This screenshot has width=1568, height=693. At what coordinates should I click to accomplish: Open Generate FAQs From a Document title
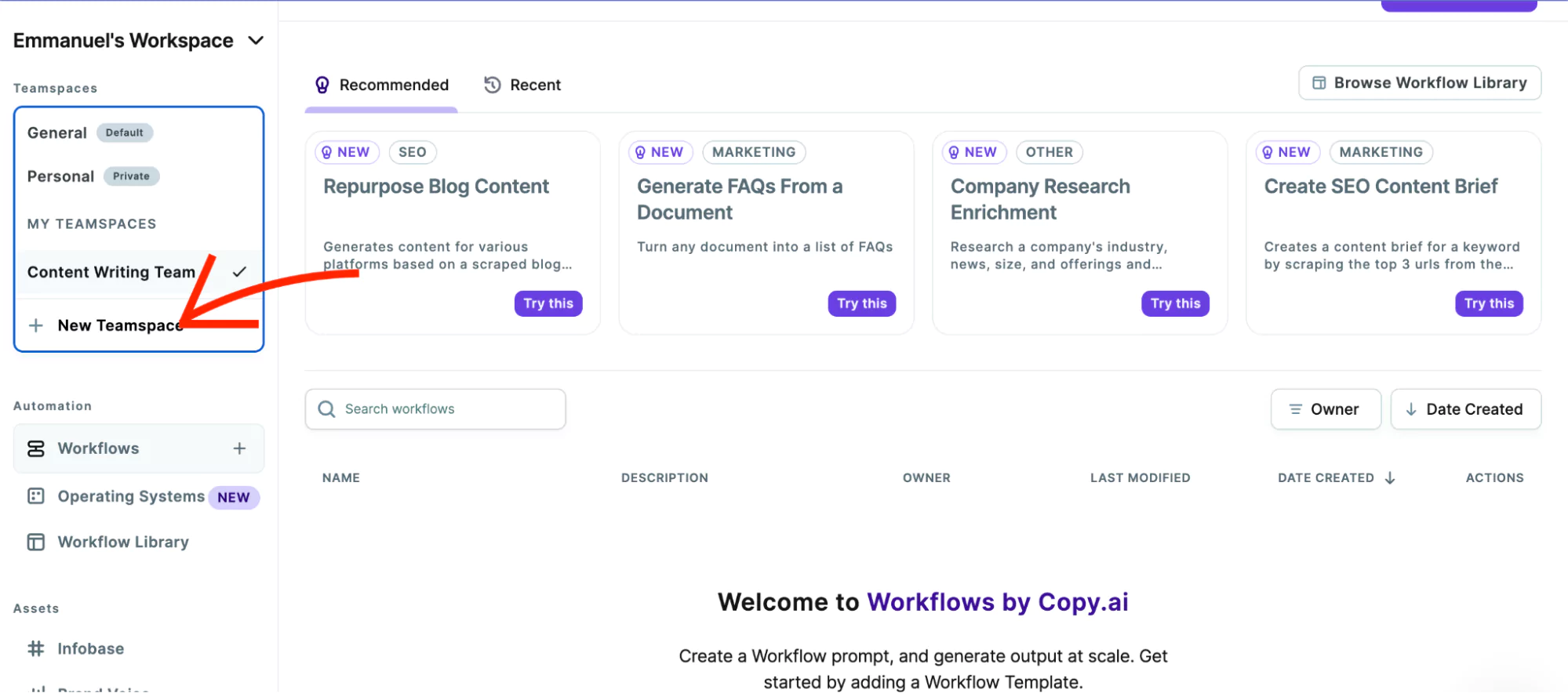(740, 199)
